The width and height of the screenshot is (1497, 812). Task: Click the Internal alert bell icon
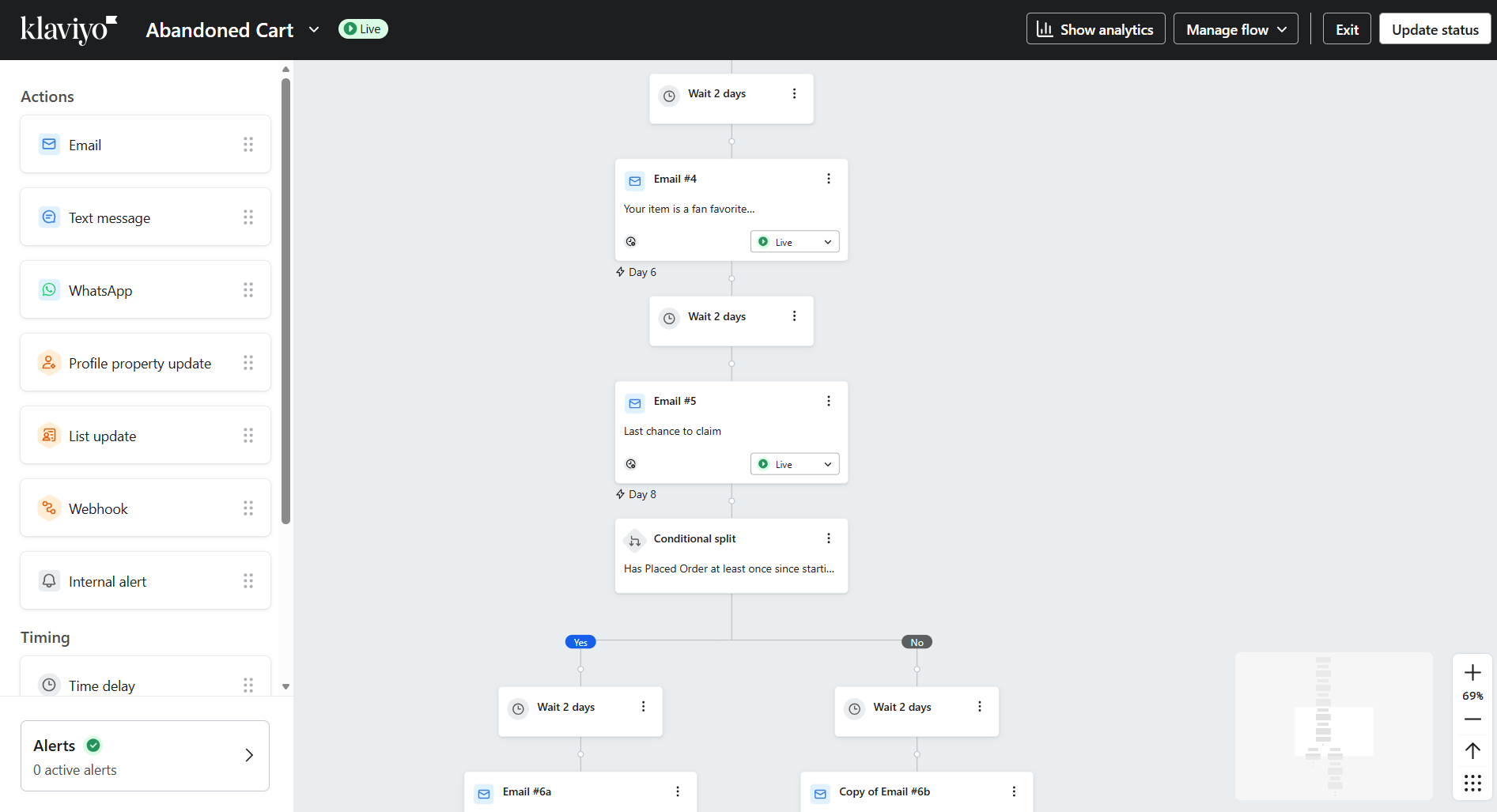48,580
